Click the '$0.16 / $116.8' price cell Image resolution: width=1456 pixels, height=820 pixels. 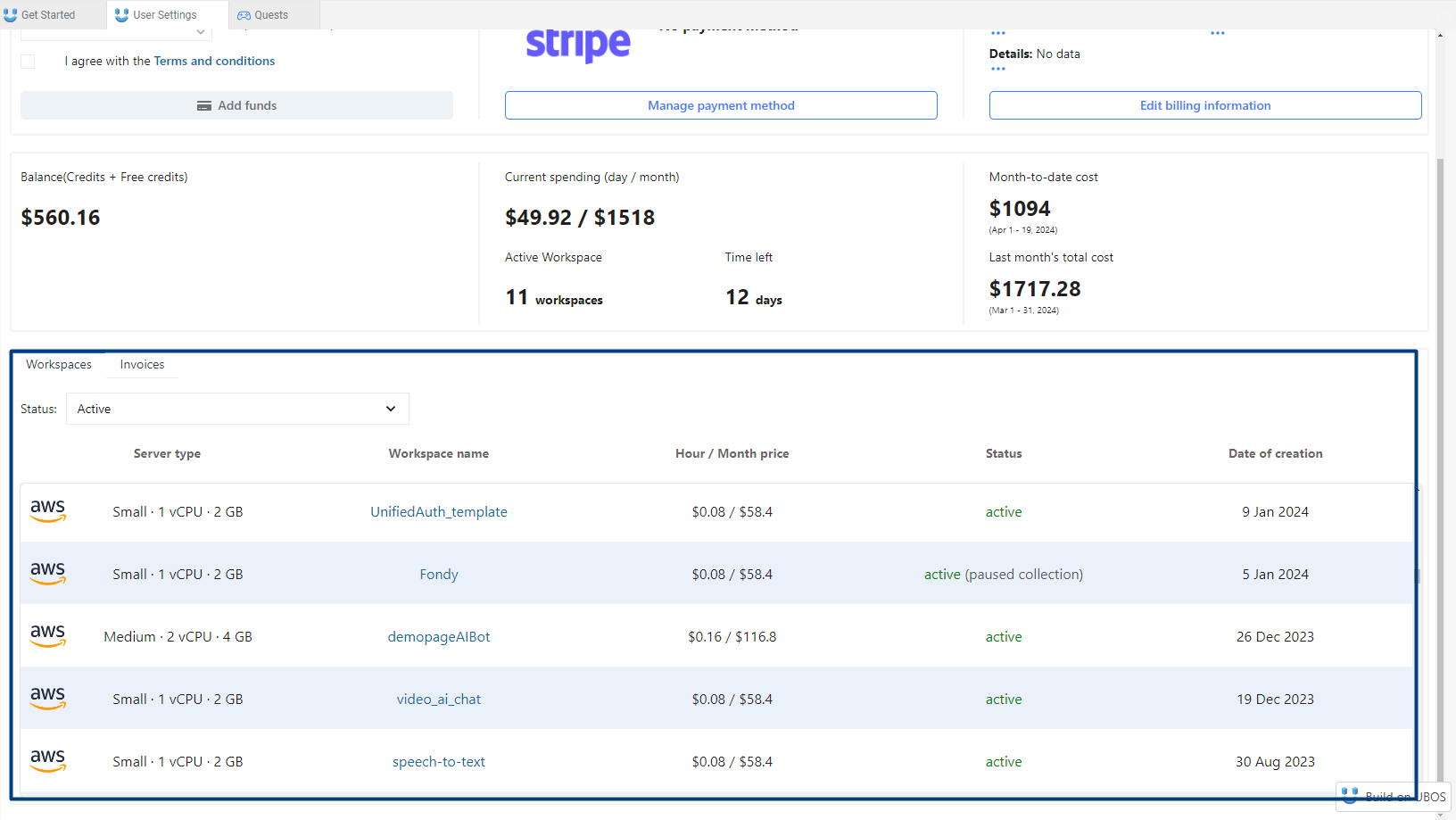[x=732, y=636]
